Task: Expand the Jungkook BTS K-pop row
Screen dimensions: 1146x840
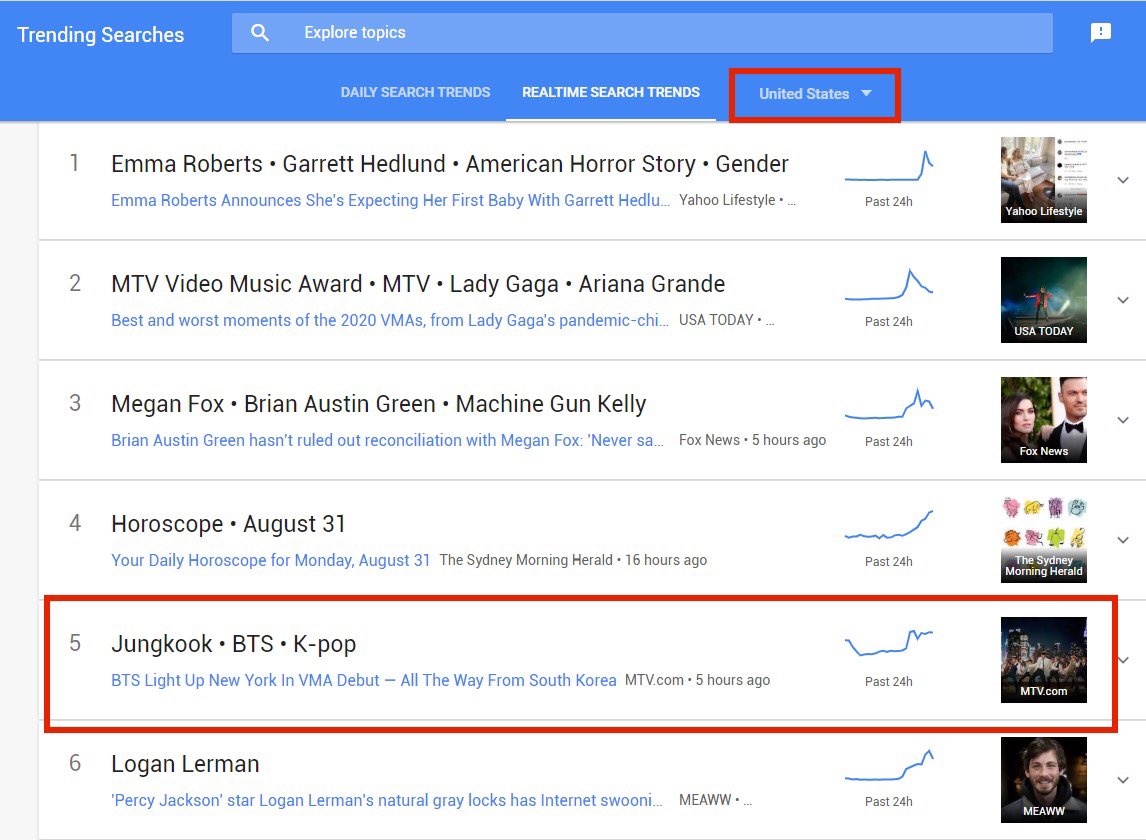Action: [x=1125, y=659]
